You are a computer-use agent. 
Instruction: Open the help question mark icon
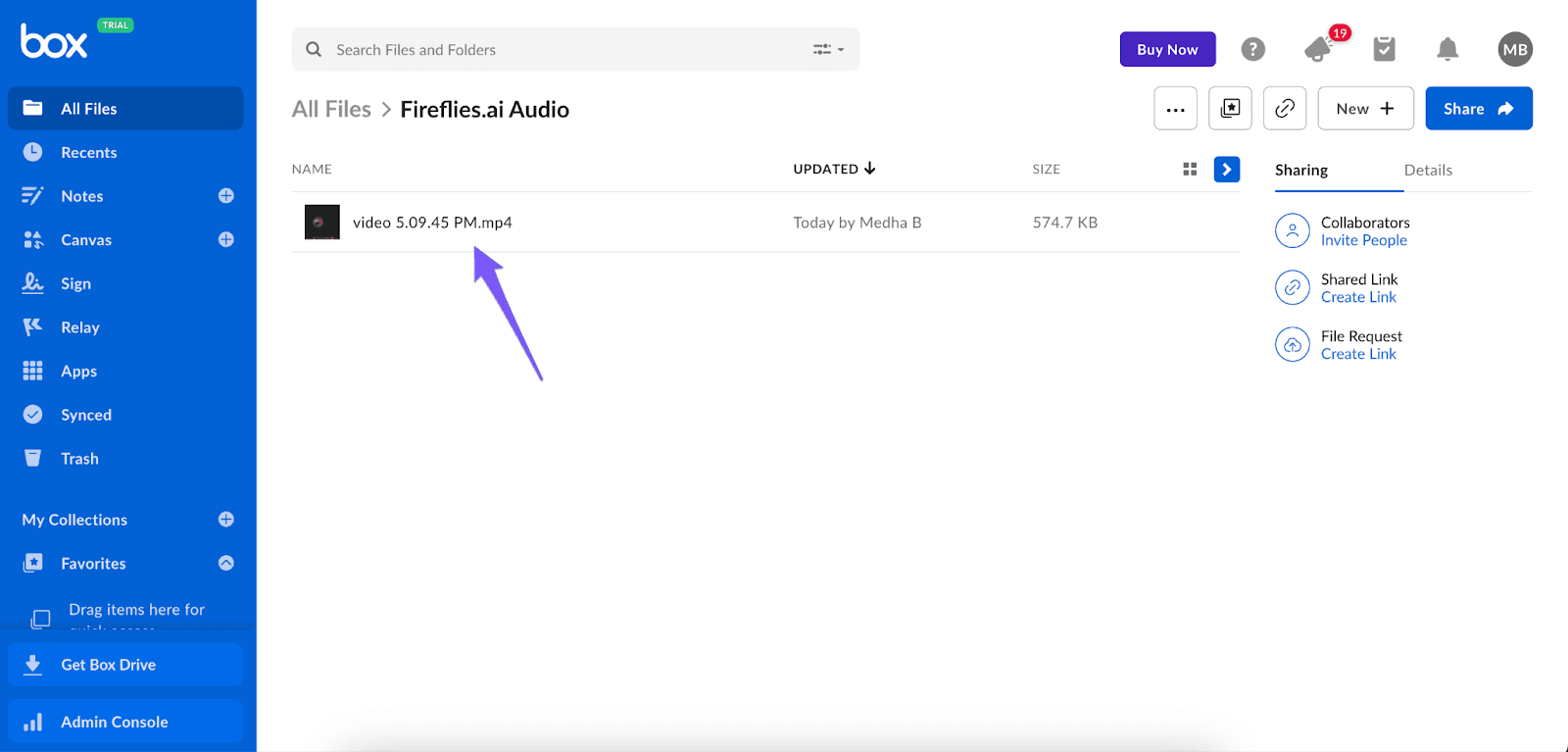[x=1252, y=49]
